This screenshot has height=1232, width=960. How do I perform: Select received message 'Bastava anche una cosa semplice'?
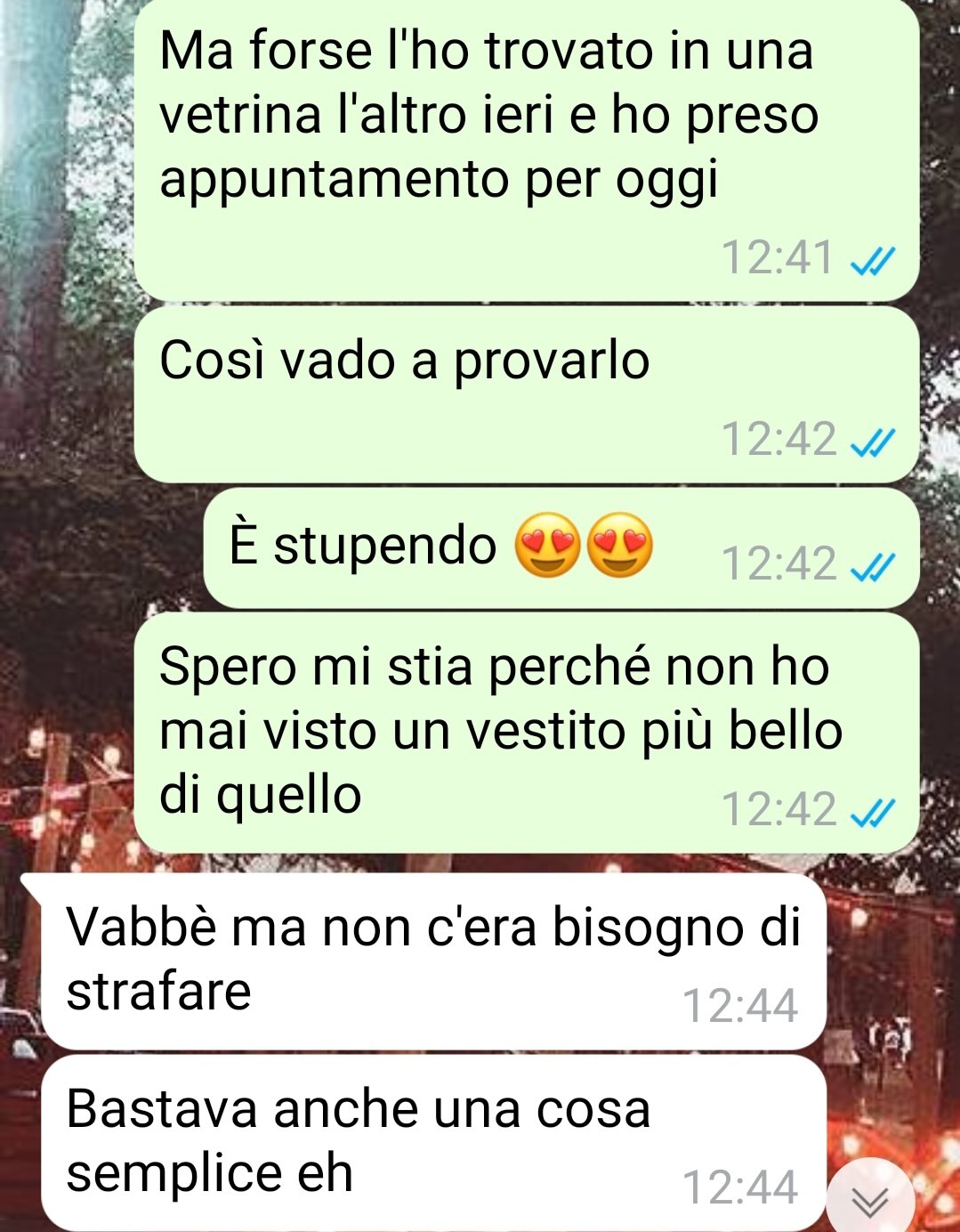(434, 1143)
